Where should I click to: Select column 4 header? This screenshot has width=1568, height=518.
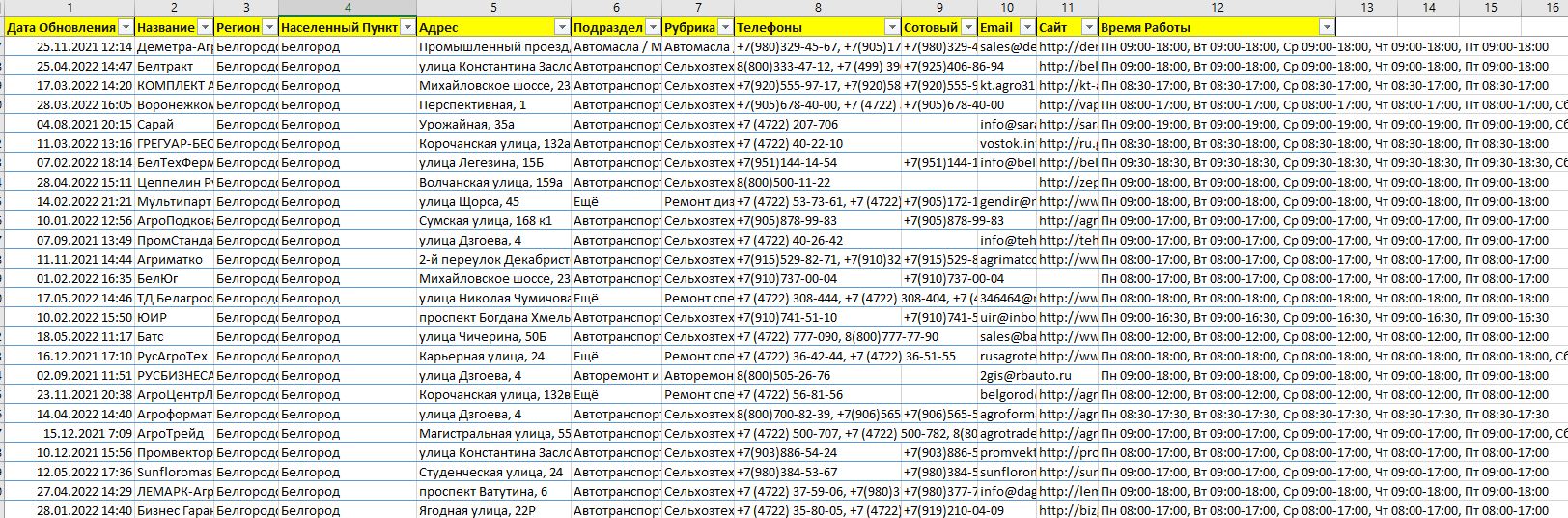[x=348, y=8]
